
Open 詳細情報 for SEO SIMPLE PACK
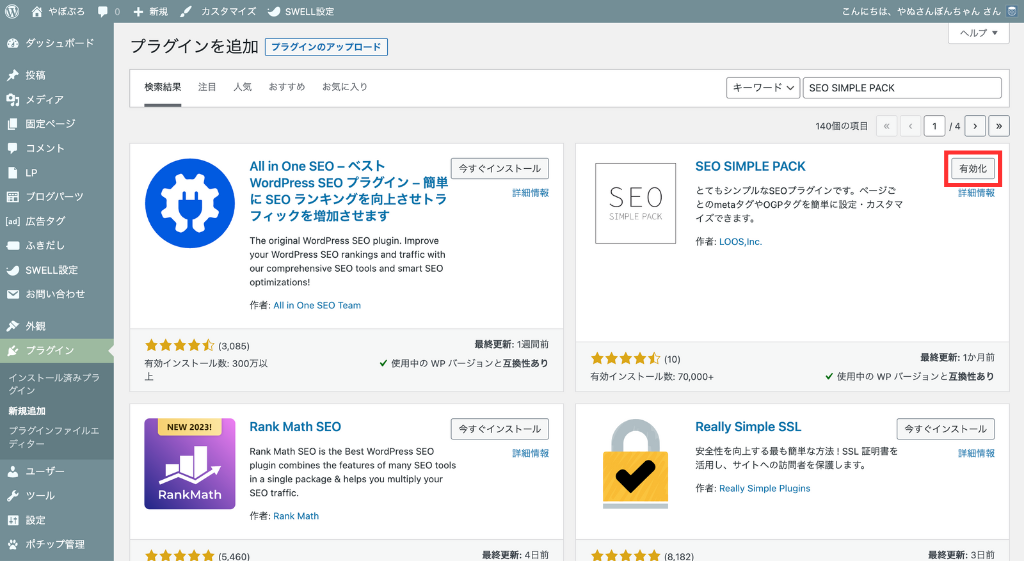(x=976, y=193)
